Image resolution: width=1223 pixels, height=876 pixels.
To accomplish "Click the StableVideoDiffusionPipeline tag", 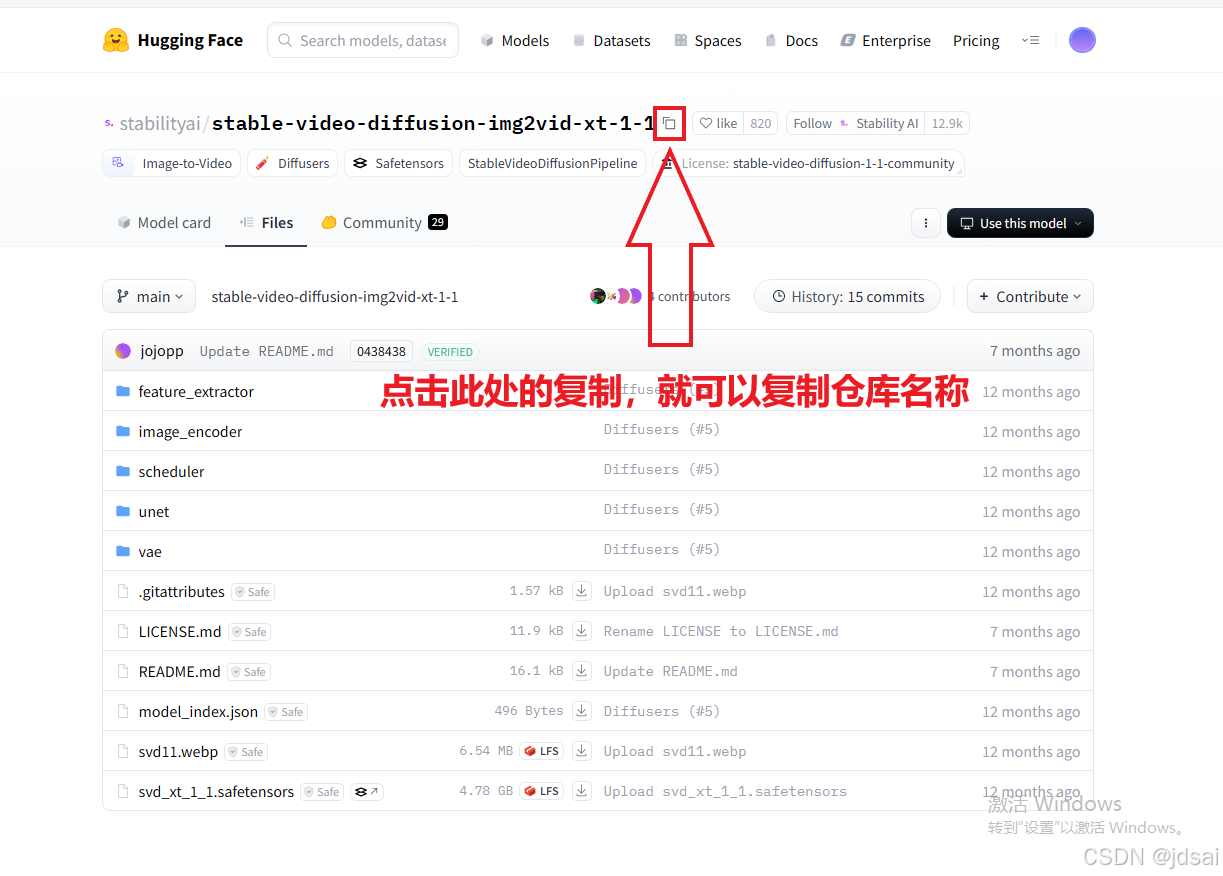I will pos(552,163).
